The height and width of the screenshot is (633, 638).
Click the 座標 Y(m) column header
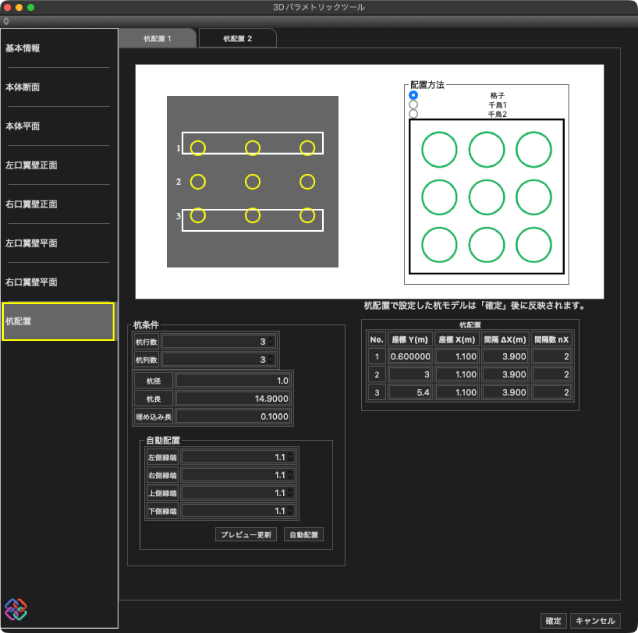[410, 339]
